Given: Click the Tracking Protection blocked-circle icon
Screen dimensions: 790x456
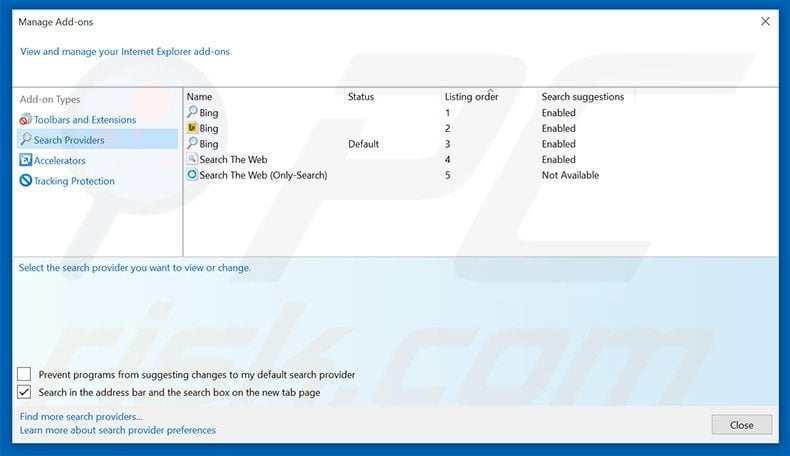Looking at the screenshot, I should (x=25, y=180).
